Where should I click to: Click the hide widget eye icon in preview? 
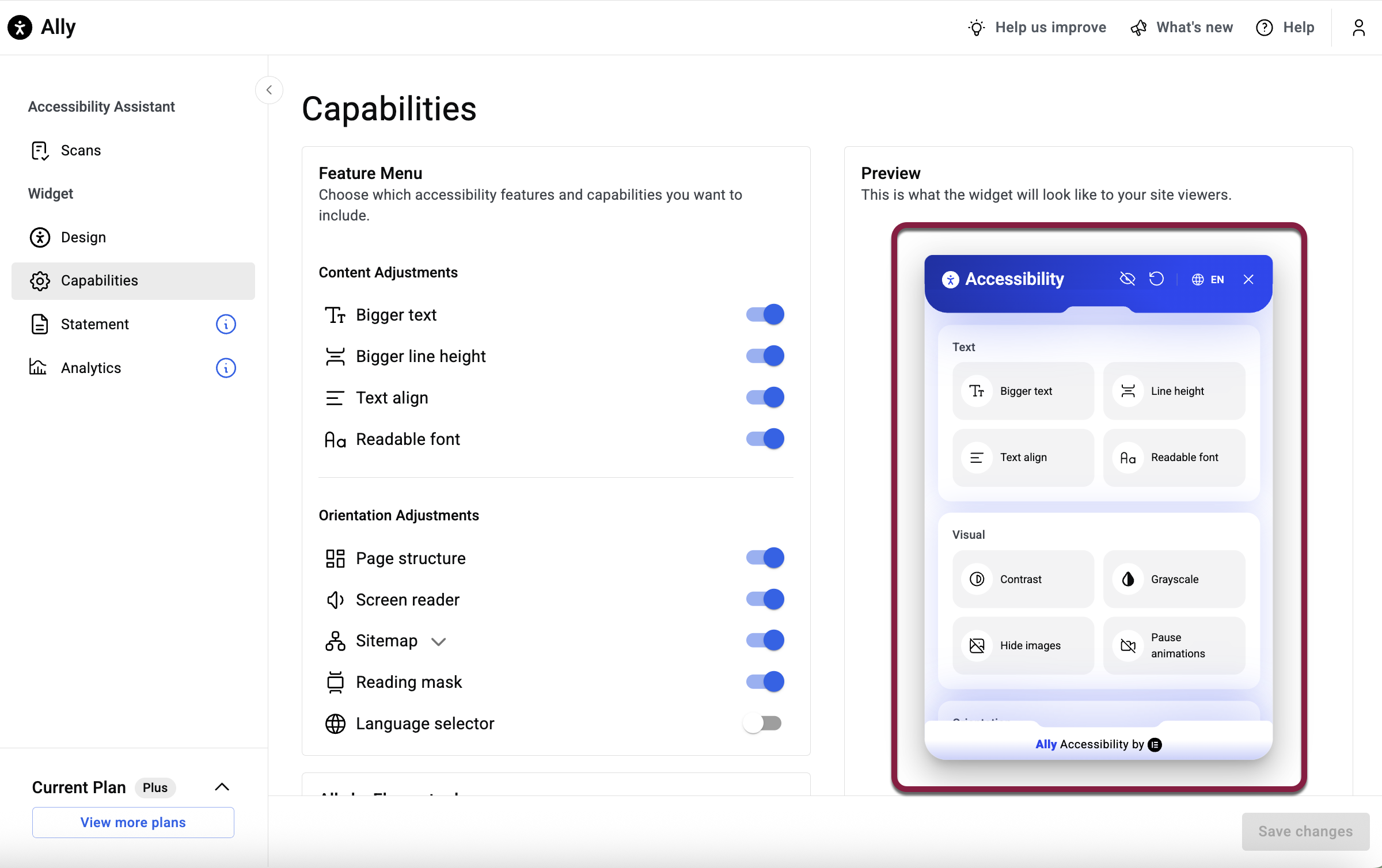pyautogui.click(x=1127, y=279)
